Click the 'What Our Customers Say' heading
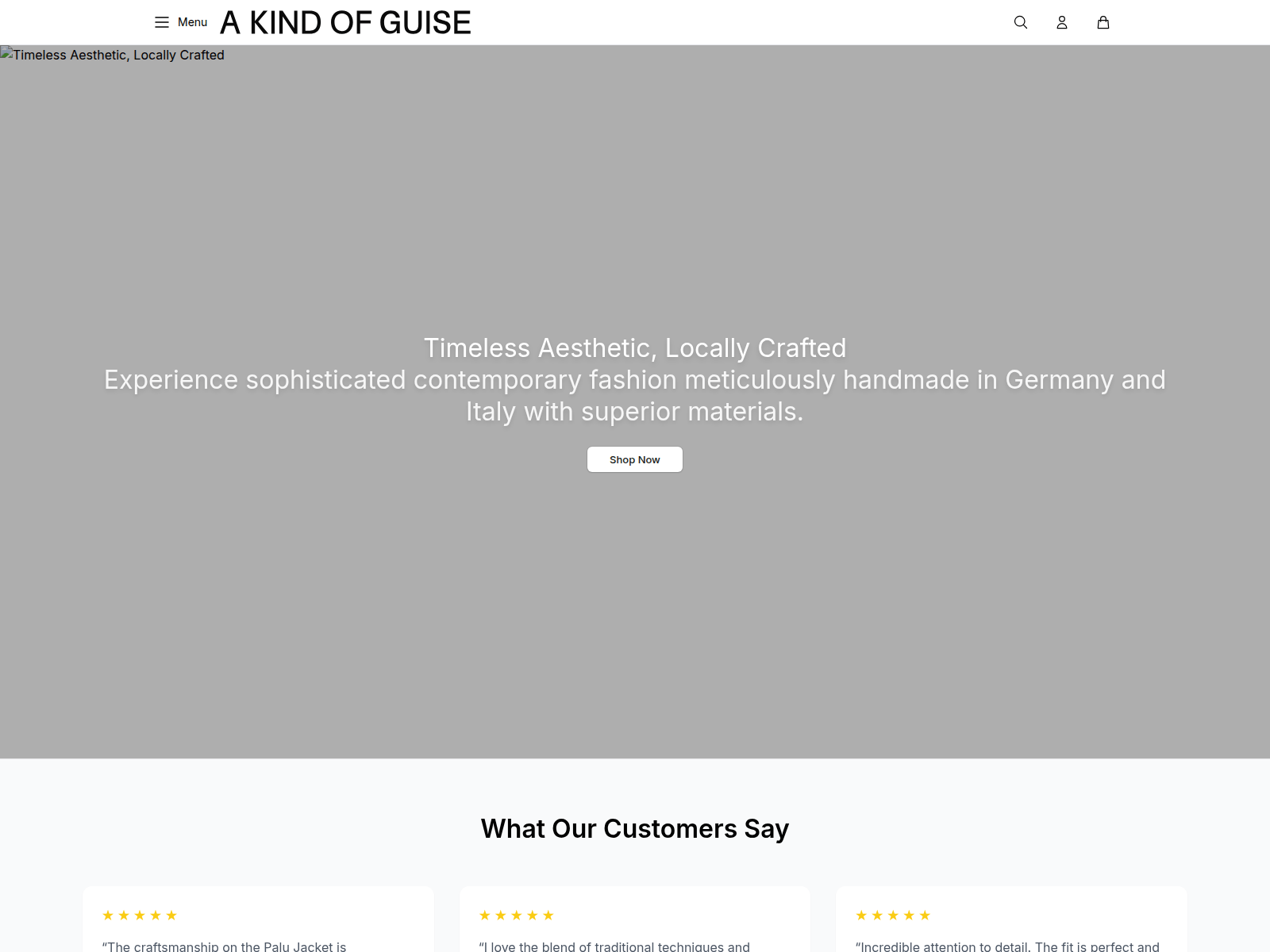 pos(635,828)
